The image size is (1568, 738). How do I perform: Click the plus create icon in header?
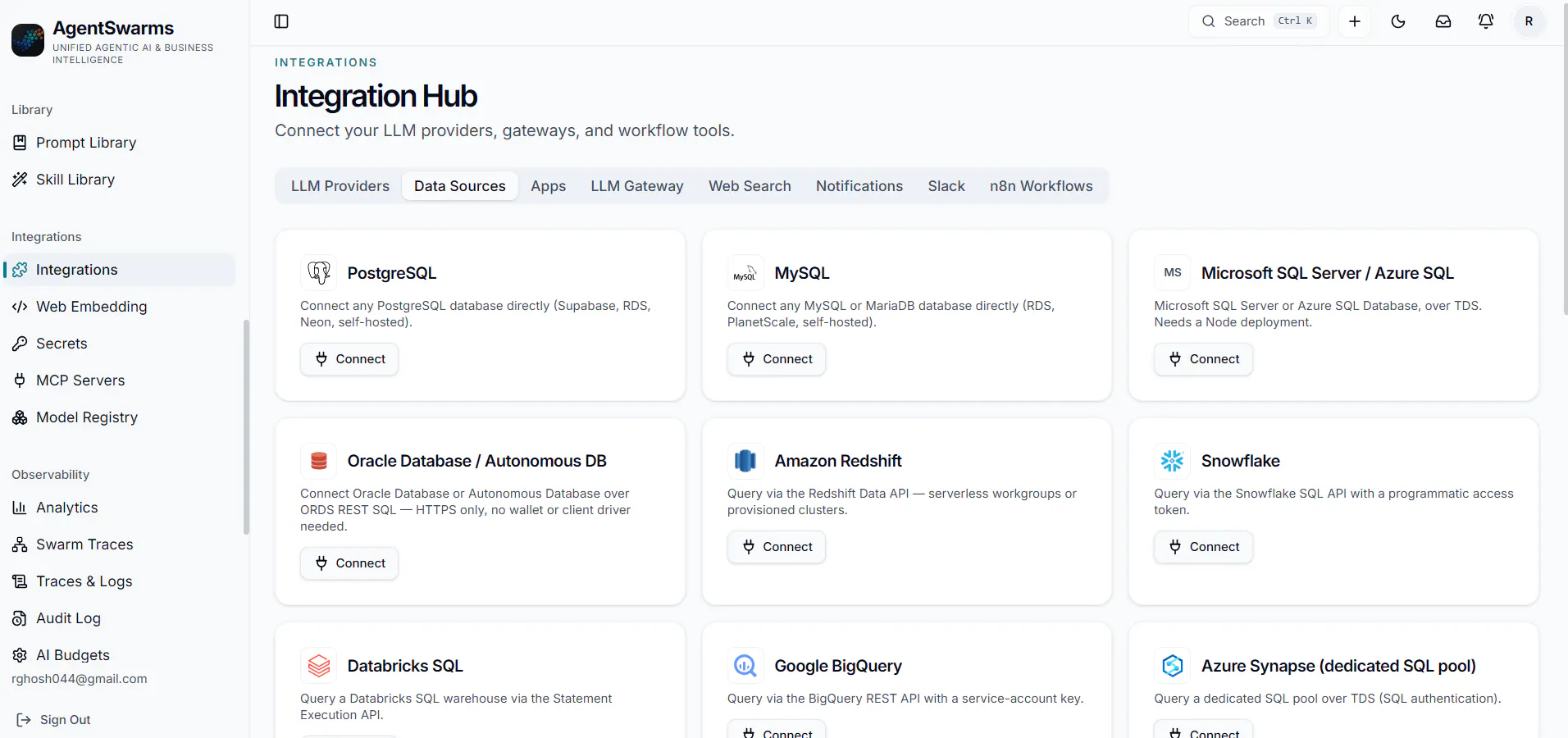coord(1355,21)
